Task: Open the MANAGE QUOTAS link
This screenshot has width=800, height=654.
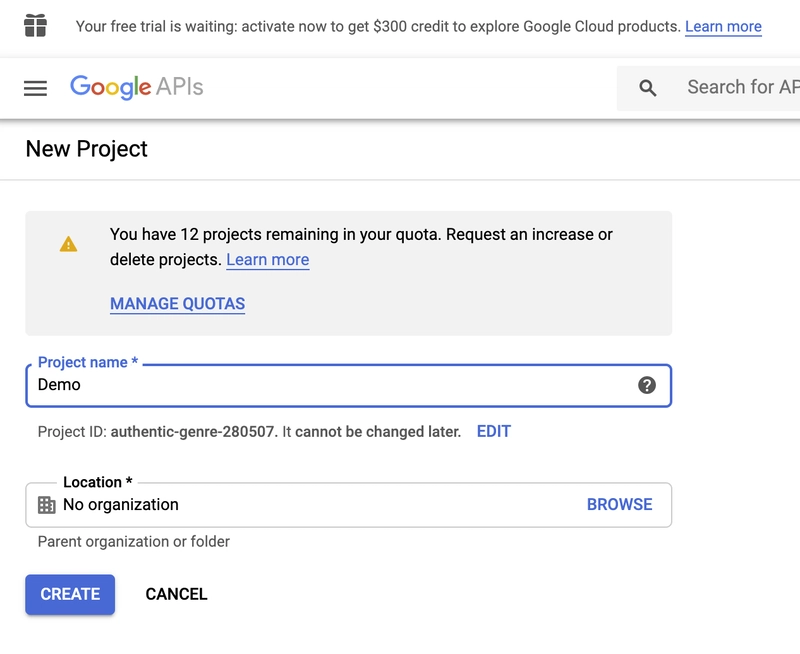Action: point(177,304)
